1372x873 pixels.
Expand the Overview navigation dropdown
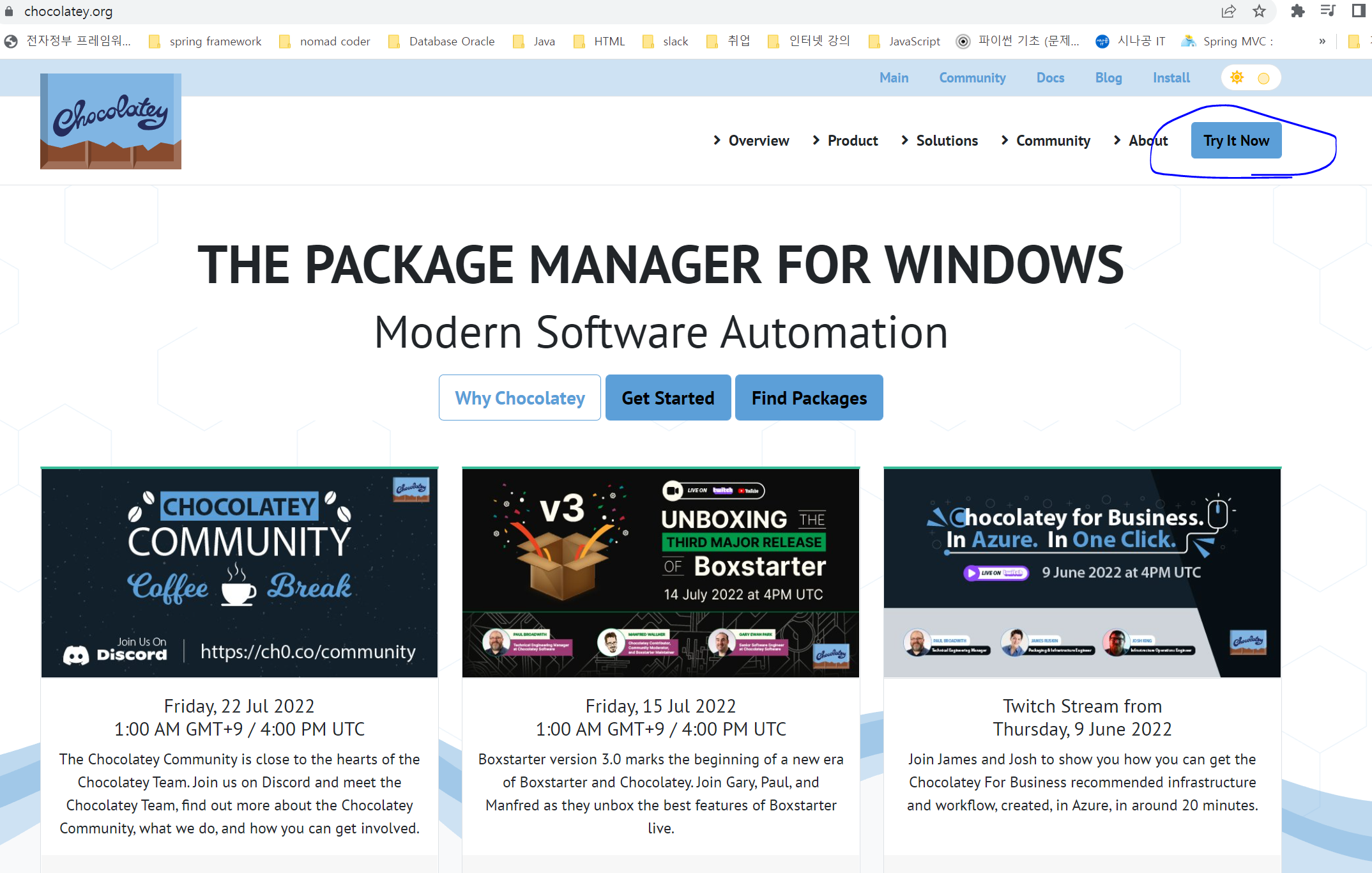pos(751,141)
